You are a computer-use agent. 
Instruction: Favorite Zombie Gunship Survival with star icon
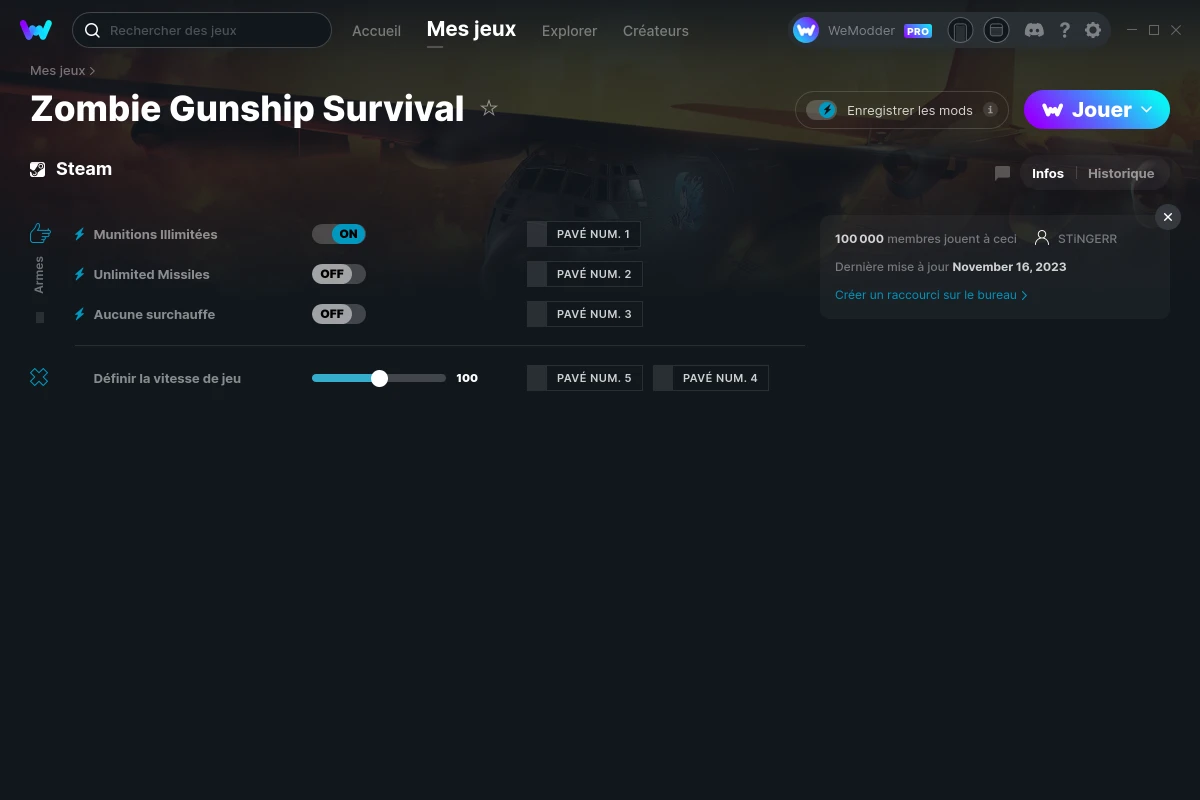pyautogui.click(x=489, y=108)
